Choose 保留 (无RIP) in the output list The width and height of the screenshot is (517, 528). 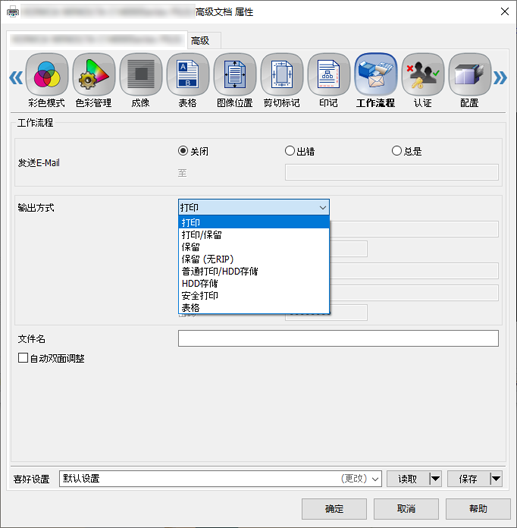tap(254, 259)
